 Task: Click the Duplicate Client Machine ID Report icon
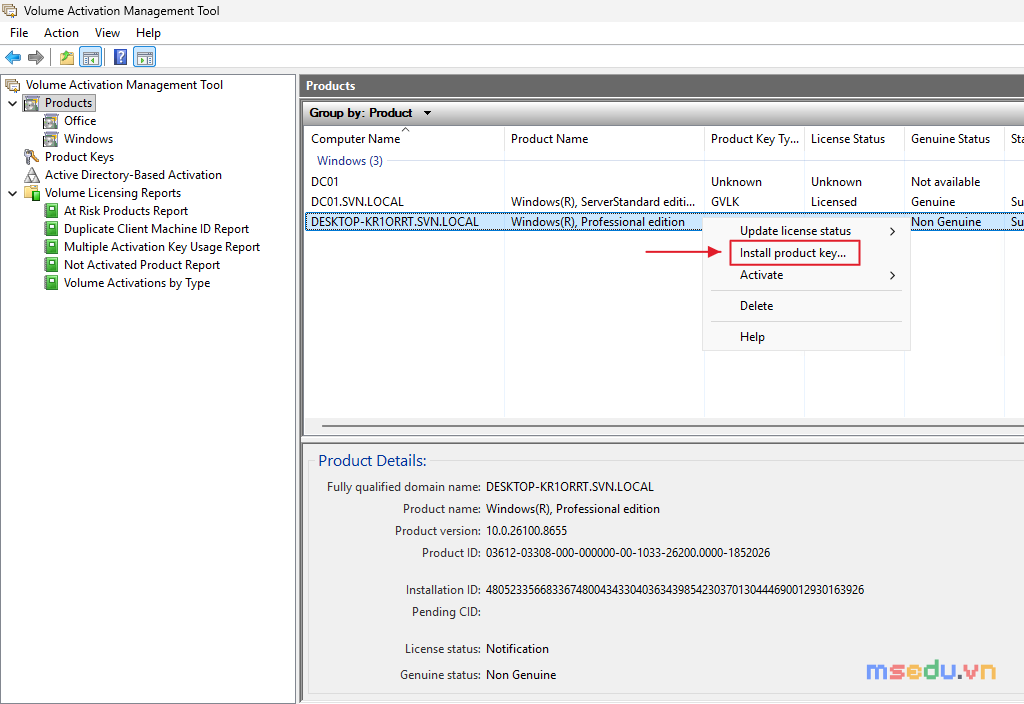point(51,229)
